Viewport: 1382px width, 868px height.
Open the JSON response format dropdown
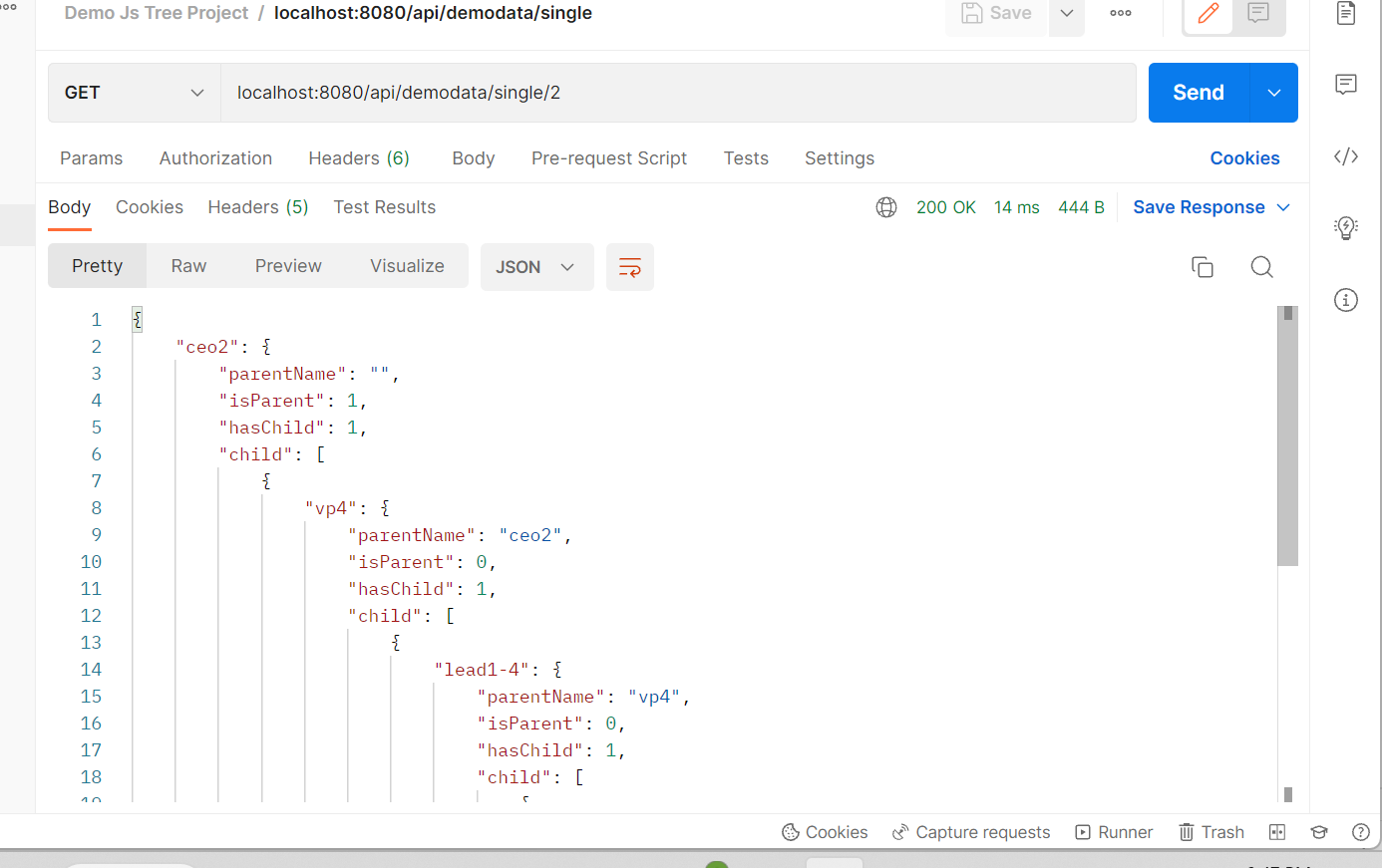point(536,267)
